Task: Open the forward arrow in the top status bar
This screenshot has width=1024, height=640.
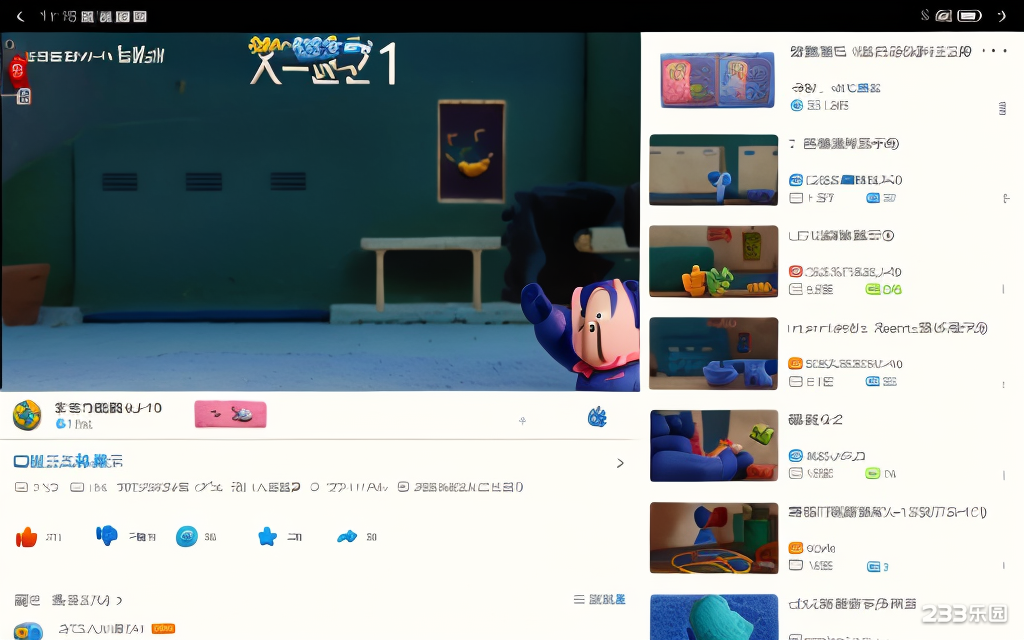Action: point(1001,16)
